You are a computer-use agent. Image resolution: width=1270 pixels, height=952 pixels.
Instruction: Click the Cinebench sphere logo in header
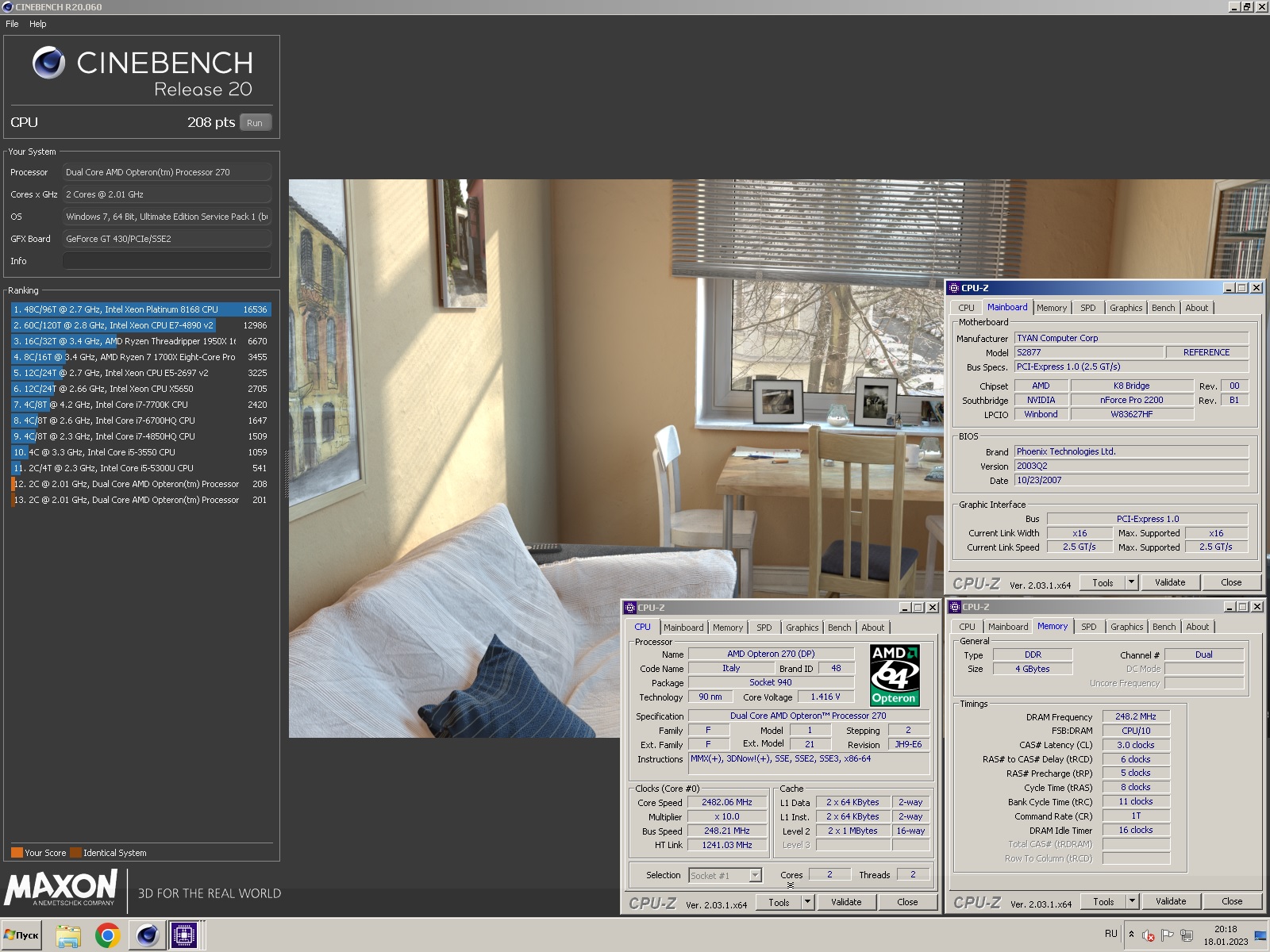pyautogui.click(x=49, y=63)
